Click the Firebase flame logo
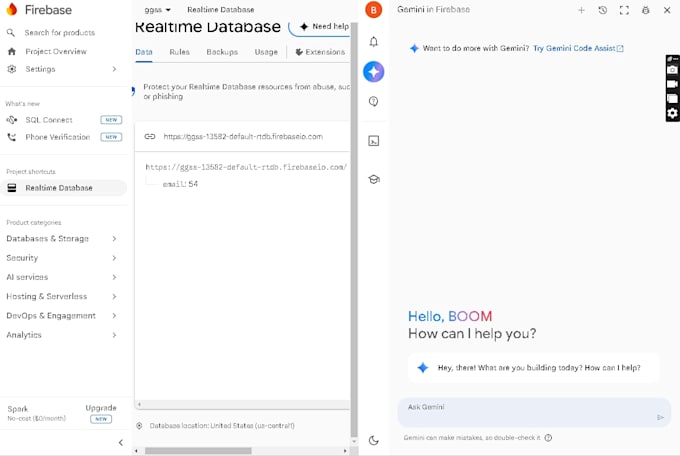 [12, 9]
